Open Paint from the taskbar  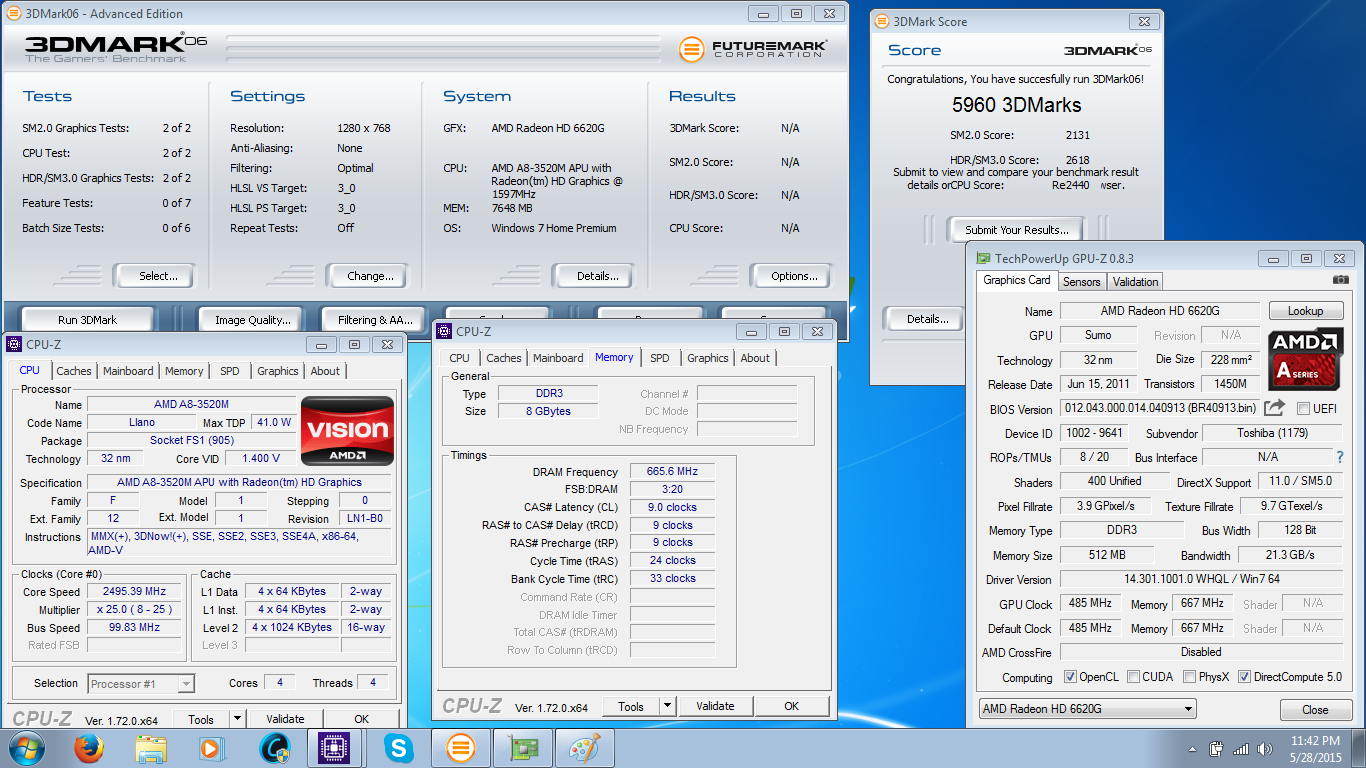pyautogui.click(x=584, y=748)
